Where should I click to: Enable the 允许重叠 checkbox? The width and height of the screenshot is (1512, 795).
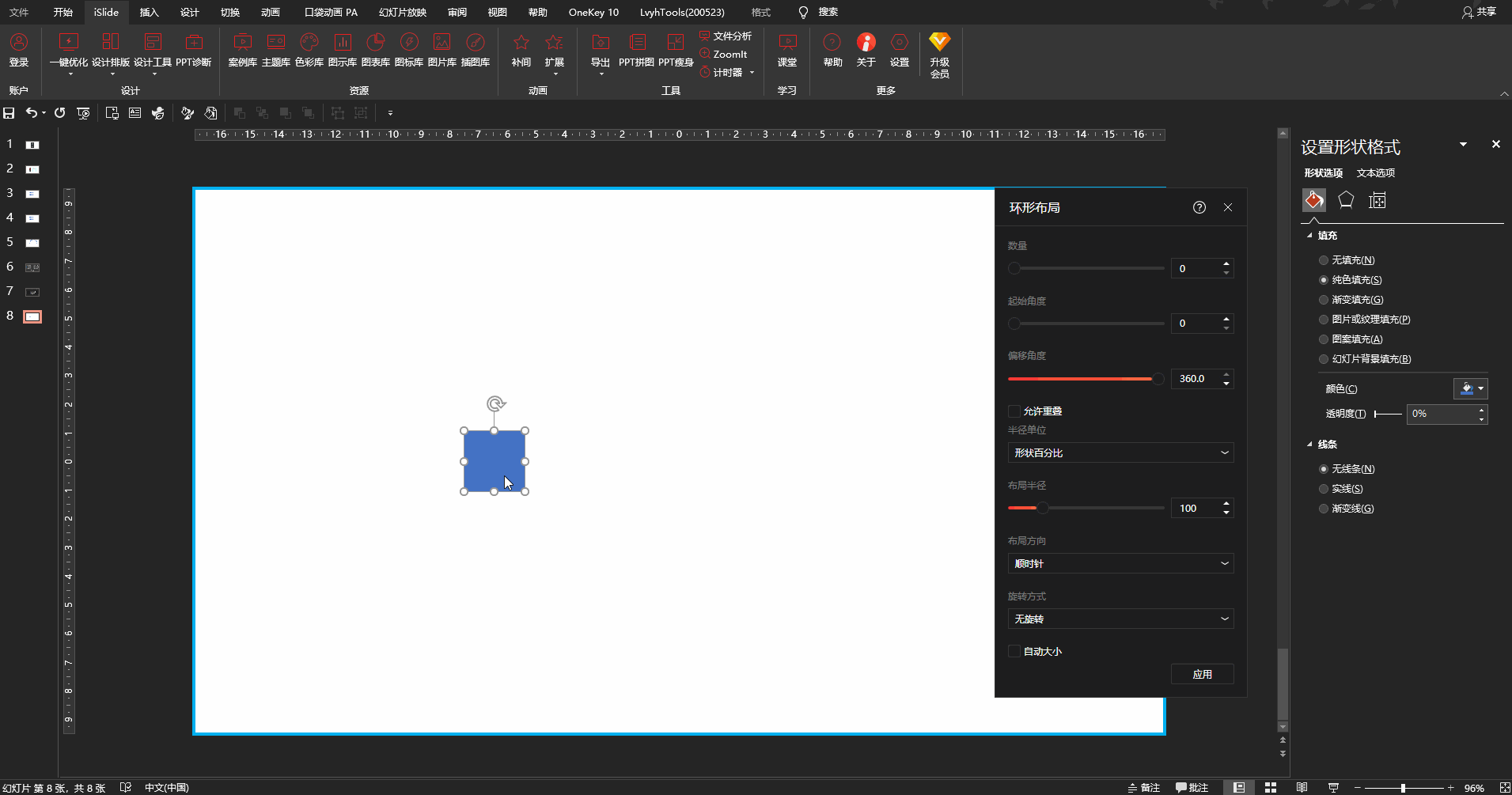pyautogui.click(x=1014, y=411)
